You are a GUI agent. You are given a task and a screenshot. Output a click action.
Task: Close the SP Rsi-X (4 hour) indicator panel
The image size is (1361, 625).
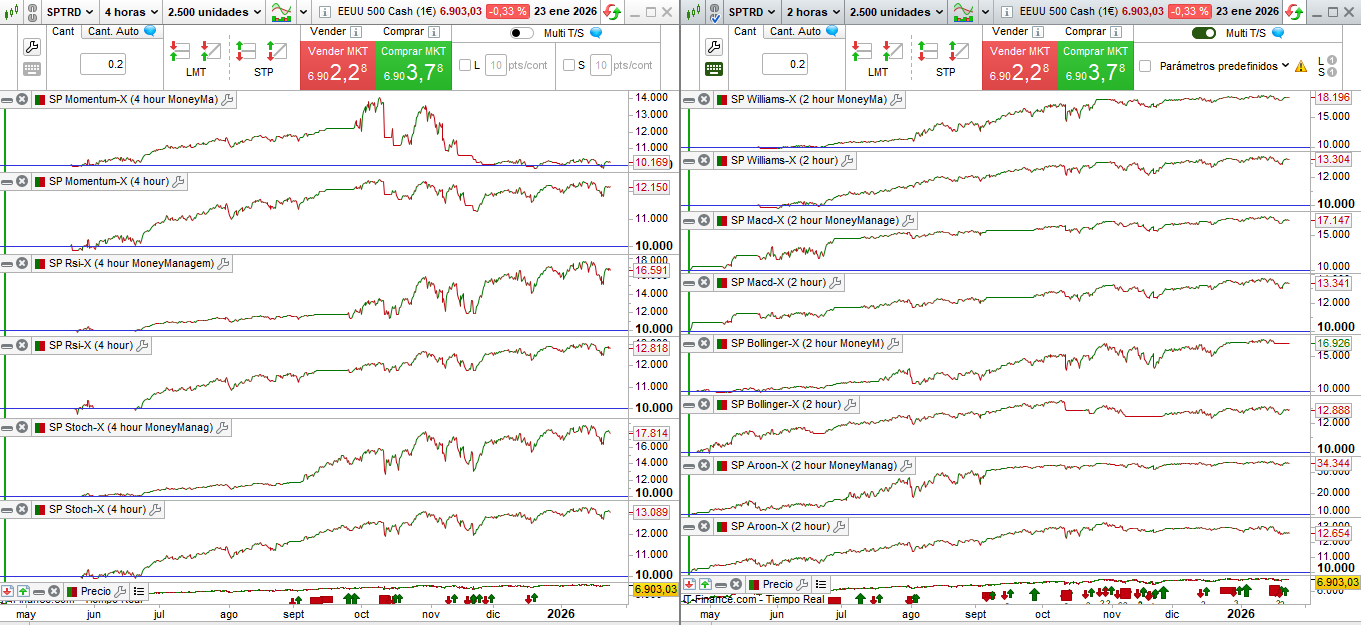pos(22,346)
